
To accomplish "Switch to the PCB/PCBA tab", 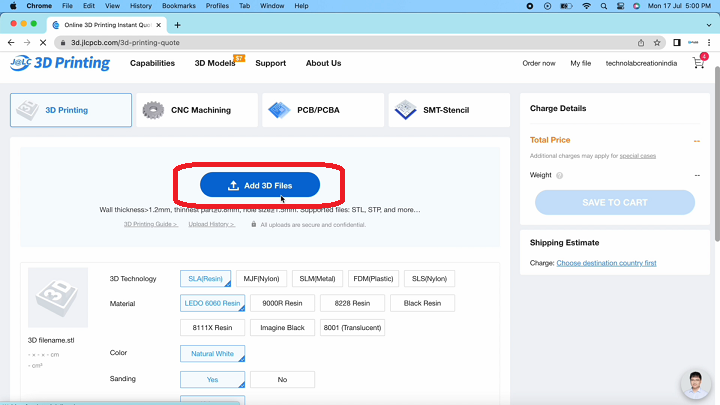I will (323, 110).
